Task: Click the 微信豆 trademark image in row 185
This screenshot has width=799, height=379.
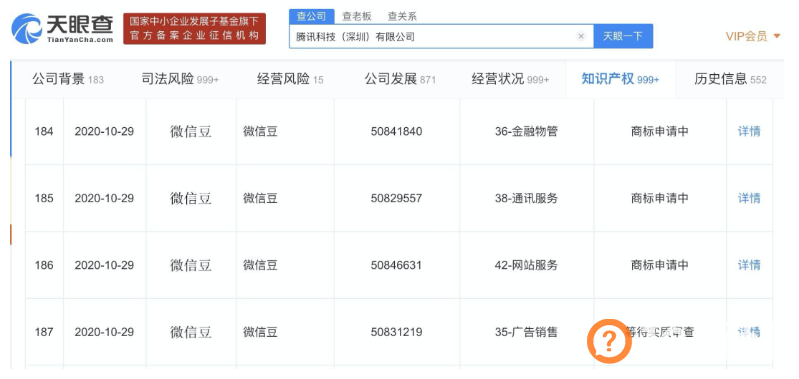Action: 191,198
